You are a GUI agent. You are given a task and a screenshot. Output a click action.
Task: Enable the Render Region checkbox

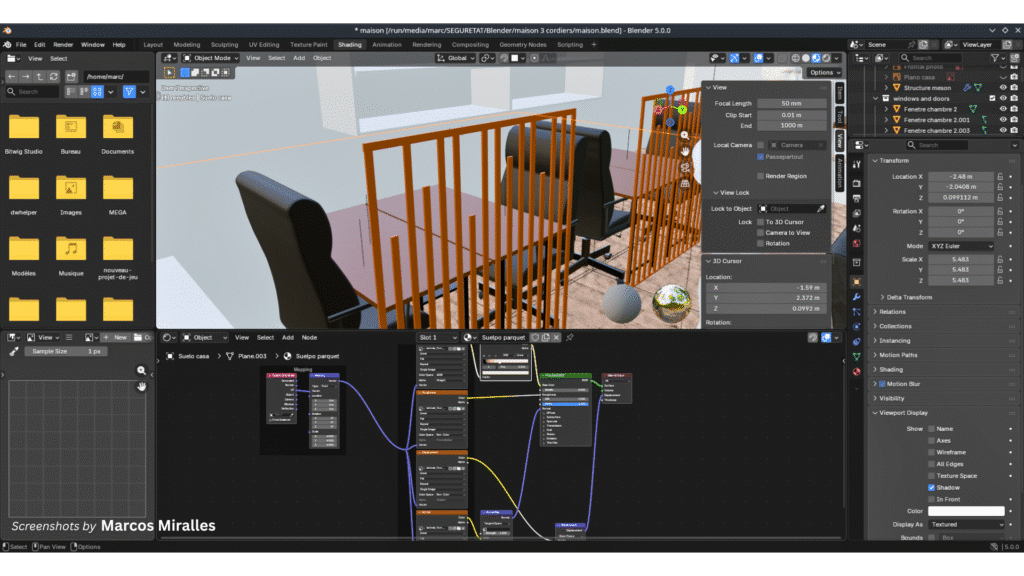click(x=761, y=176)
